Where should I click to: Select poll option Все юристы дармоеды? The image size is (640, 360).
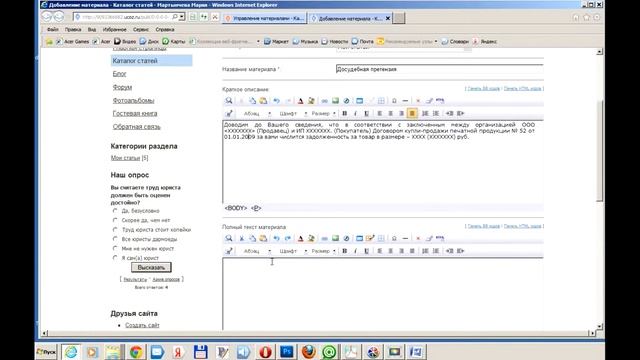click(x=115, y=239)
